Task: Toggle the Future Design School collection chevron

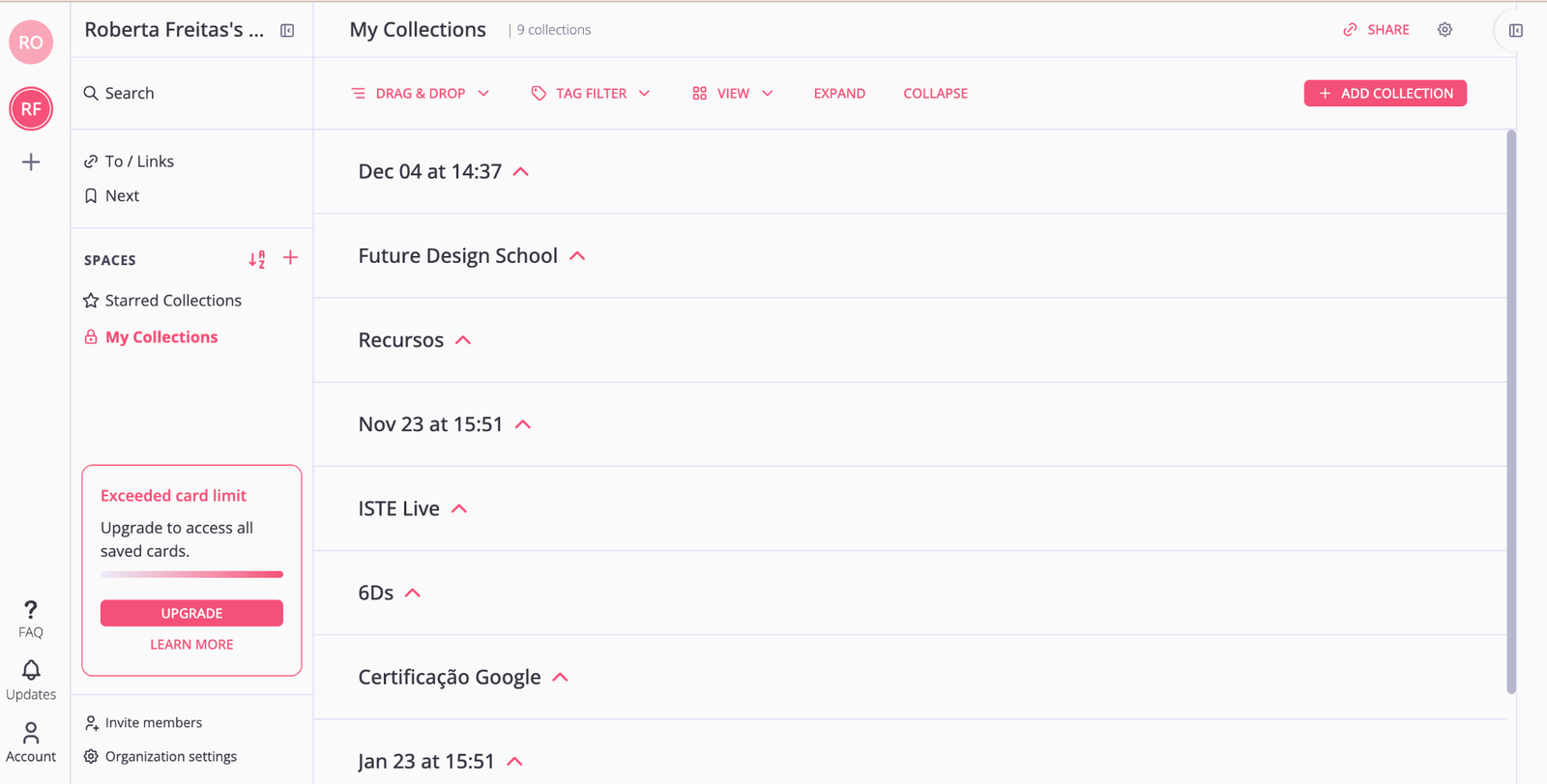Action: pos(577,256)
